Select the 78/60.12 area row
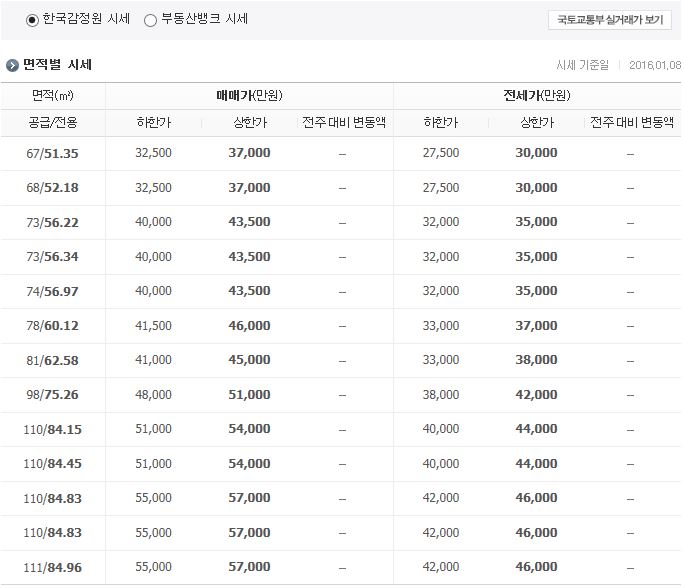The width and height of the screenshot is (684, 588). click(x=341, y=325)
